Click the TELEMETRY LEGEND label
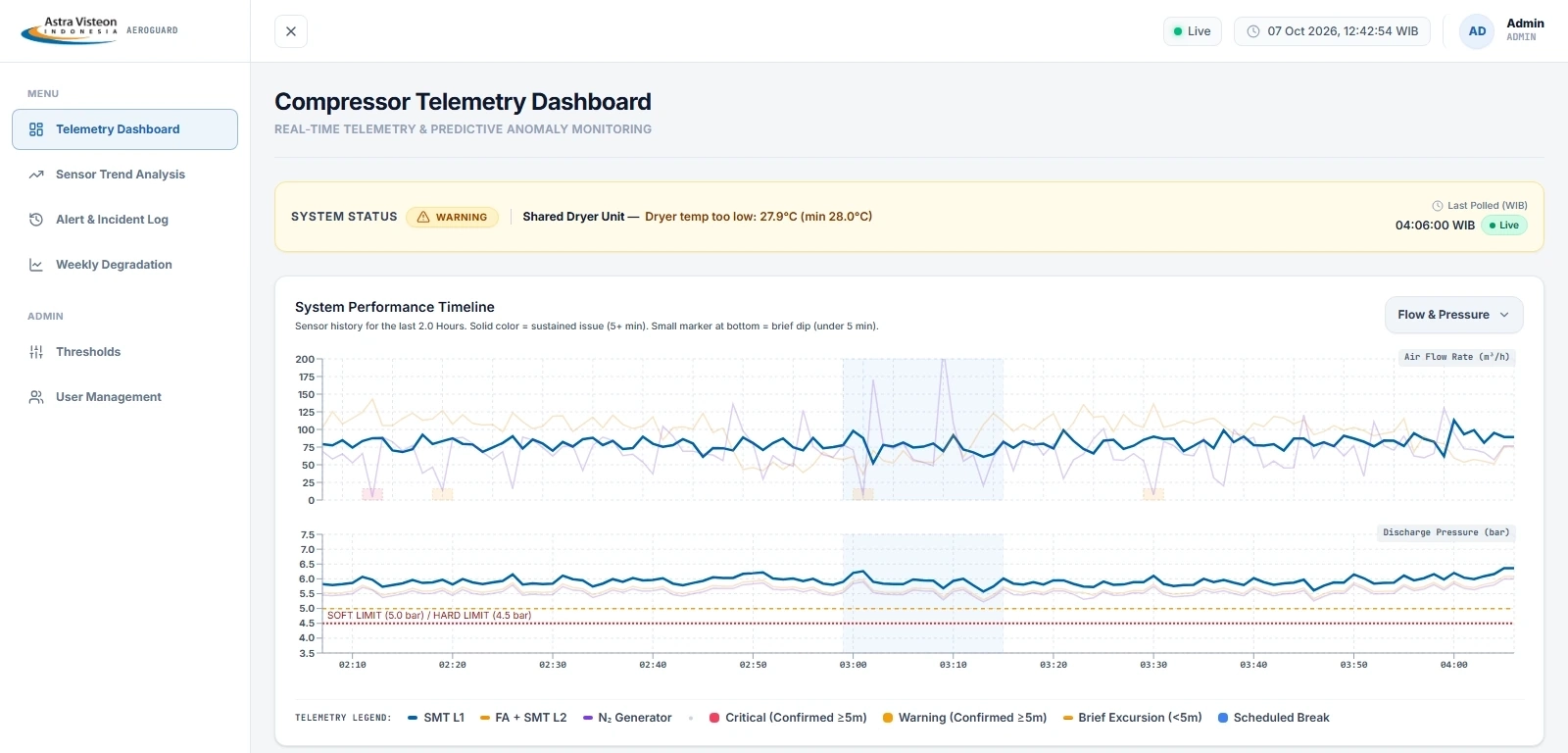The width and height of the screenshot is (1568, 753). [x=343, y=718]
